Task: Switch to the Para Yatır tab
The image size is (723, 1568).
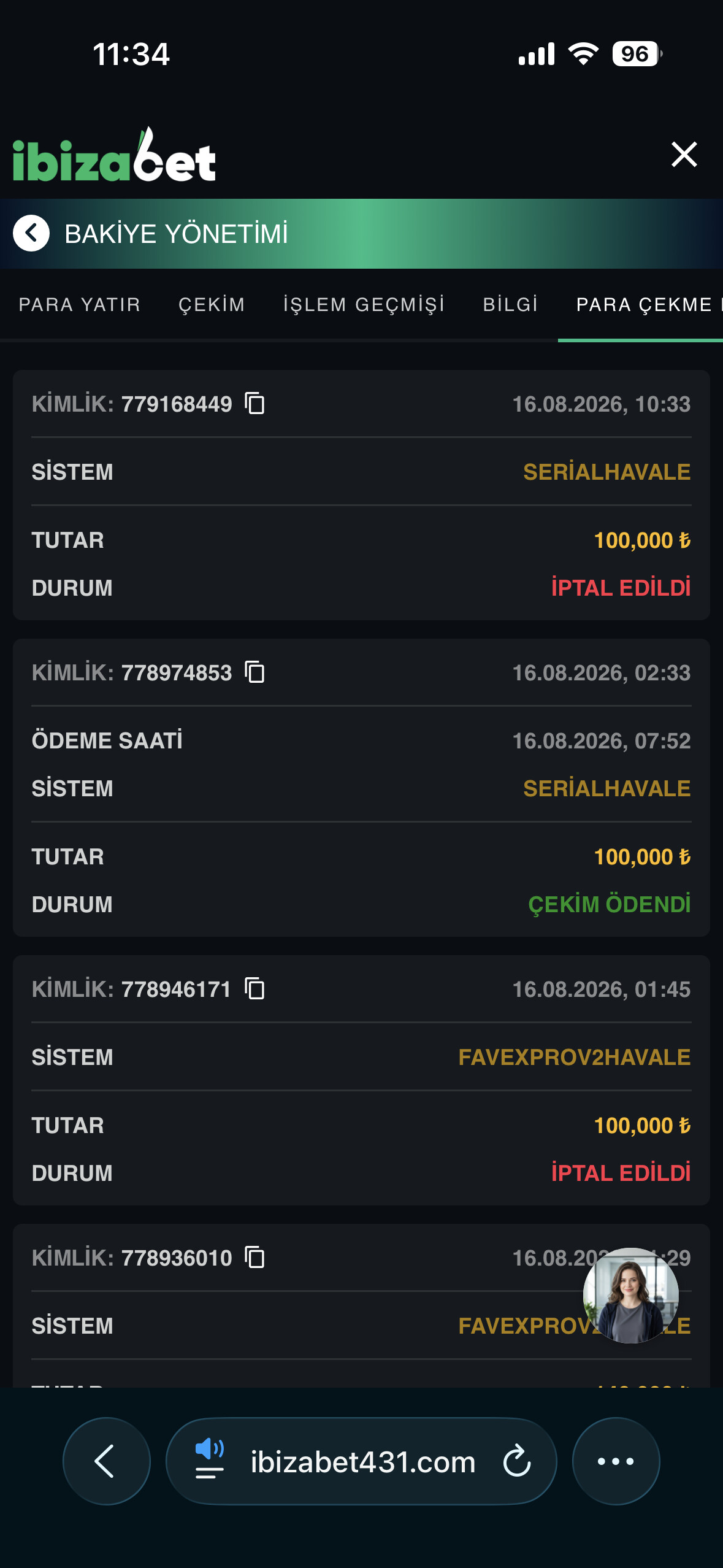Action: coord(80,305)
